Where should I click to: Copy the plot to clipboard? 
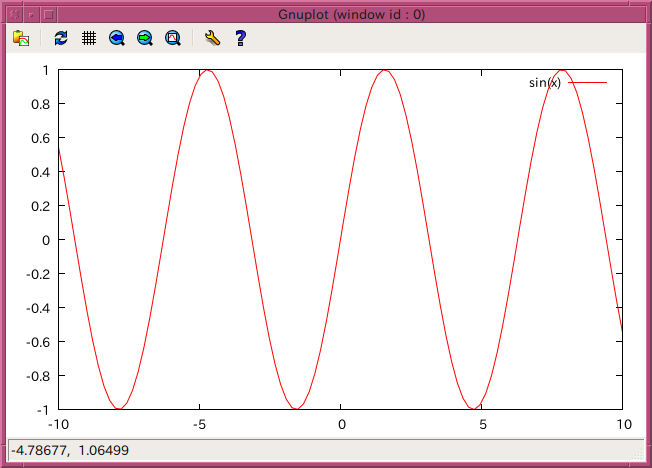point(21,38)
